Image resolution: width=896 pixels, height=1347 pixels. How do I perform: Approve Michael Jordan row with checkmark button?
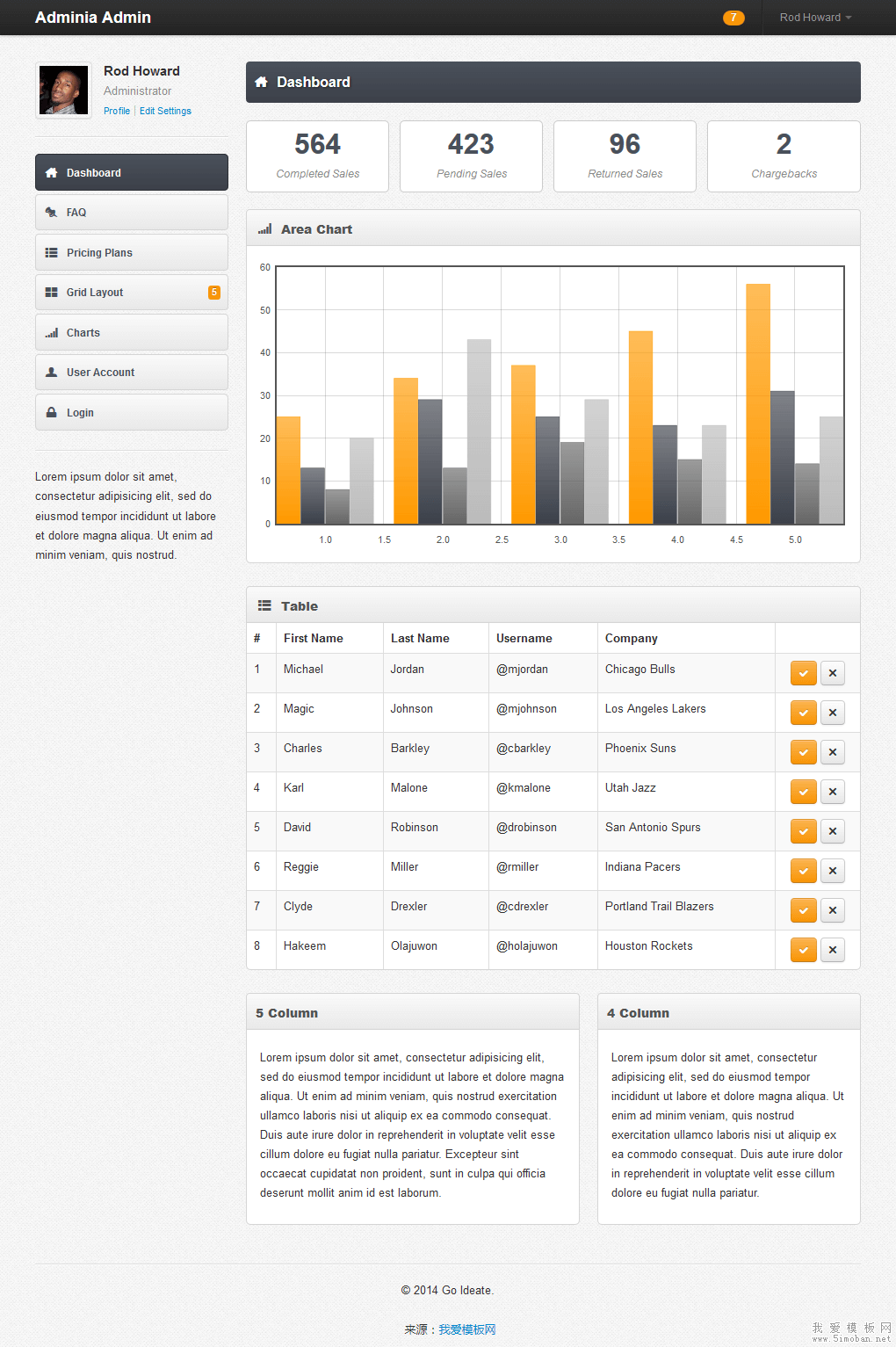[x=803, y=673]
